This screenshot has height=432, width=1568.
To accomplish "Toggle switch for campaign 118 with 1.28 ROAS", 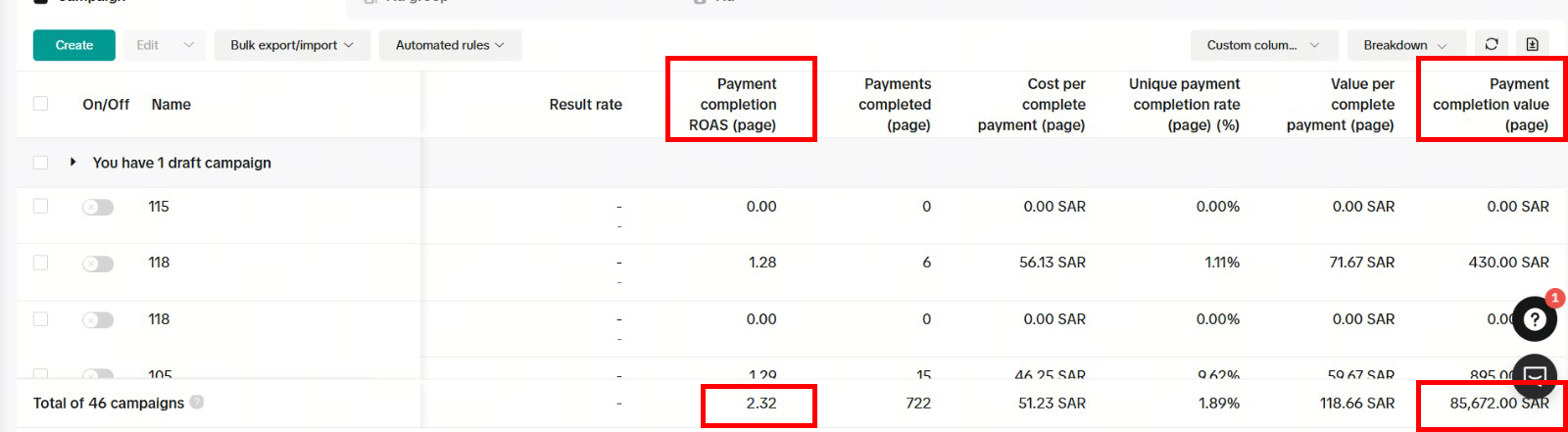I will click(x=98, y=264).
